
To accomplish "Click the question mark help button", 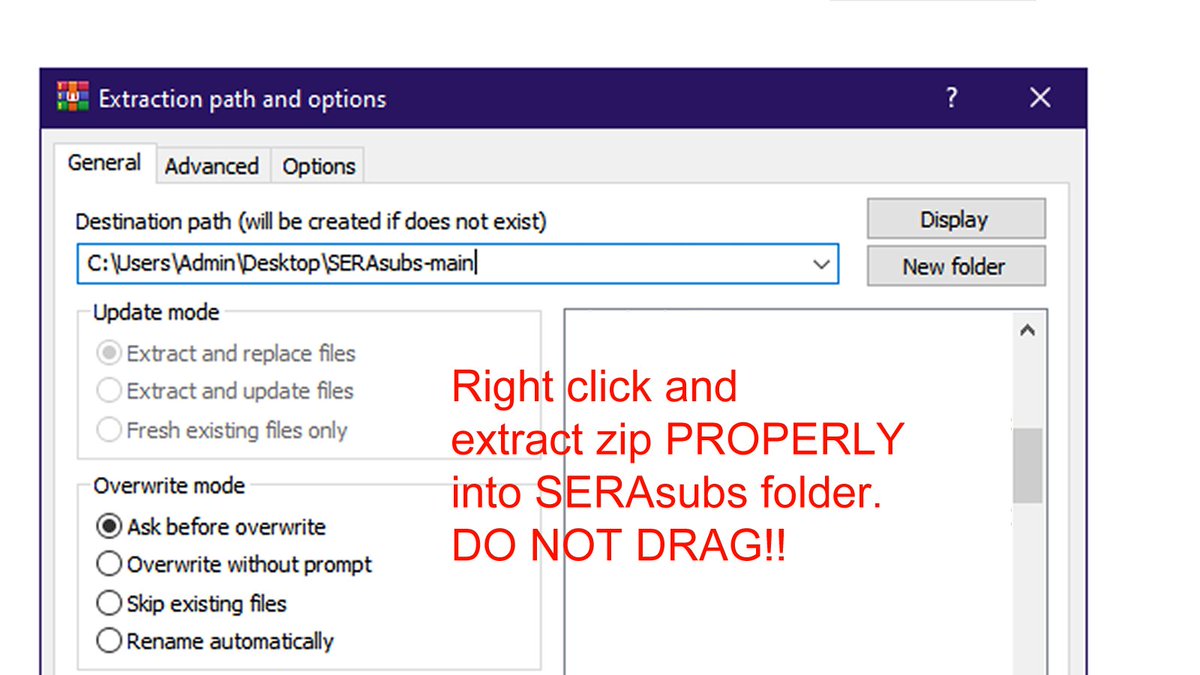I will [x=952, y=98].
